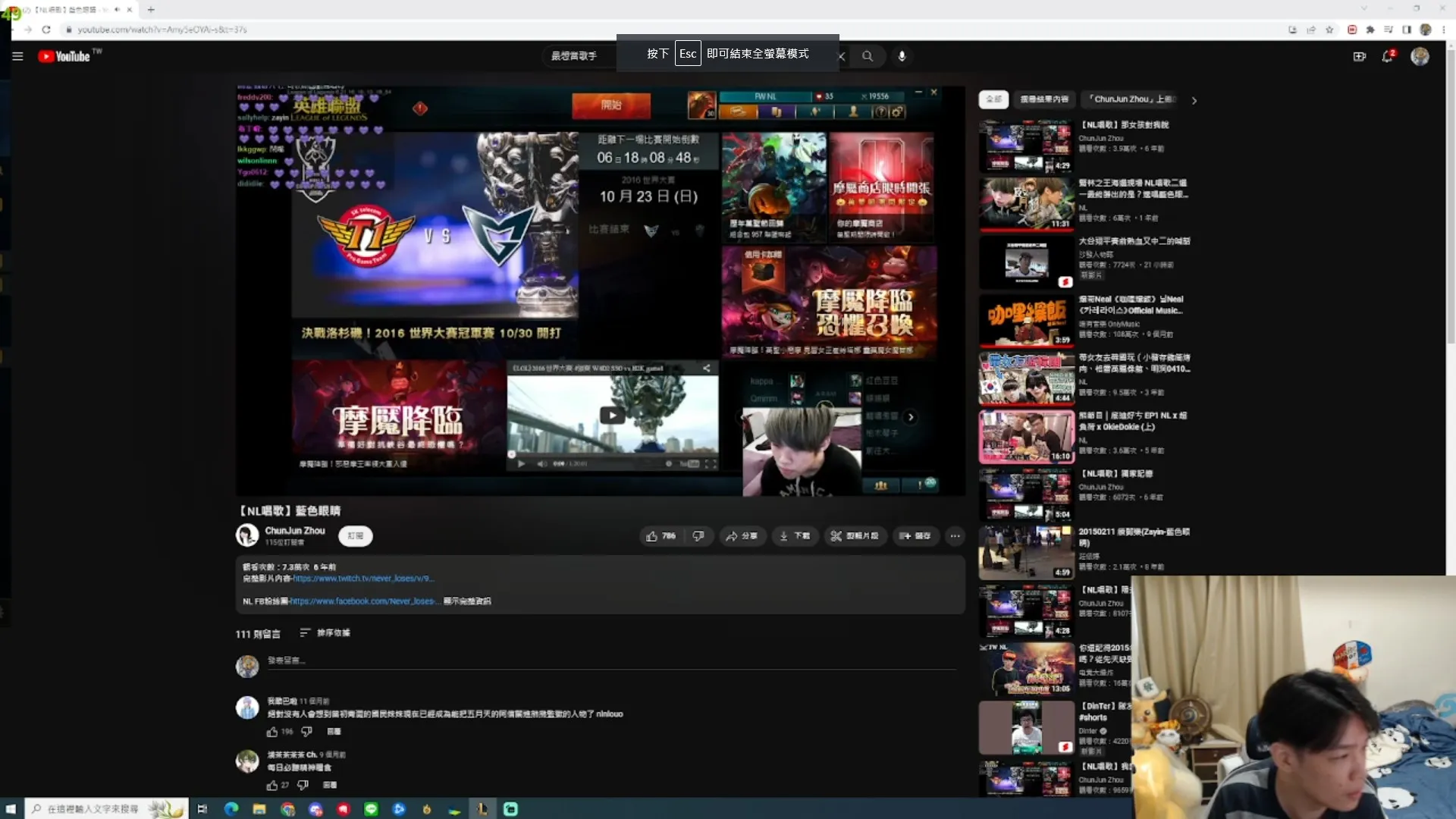Subscribe to ChunJun Zhou channel

point(355,536)
